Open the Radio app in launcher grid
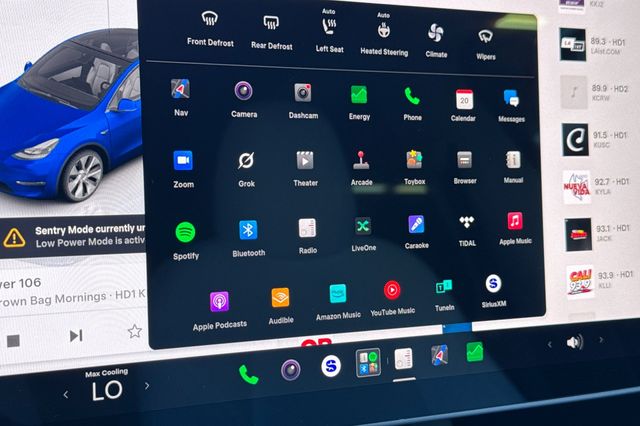The image size is (640, 426). [x=307, y=228]
